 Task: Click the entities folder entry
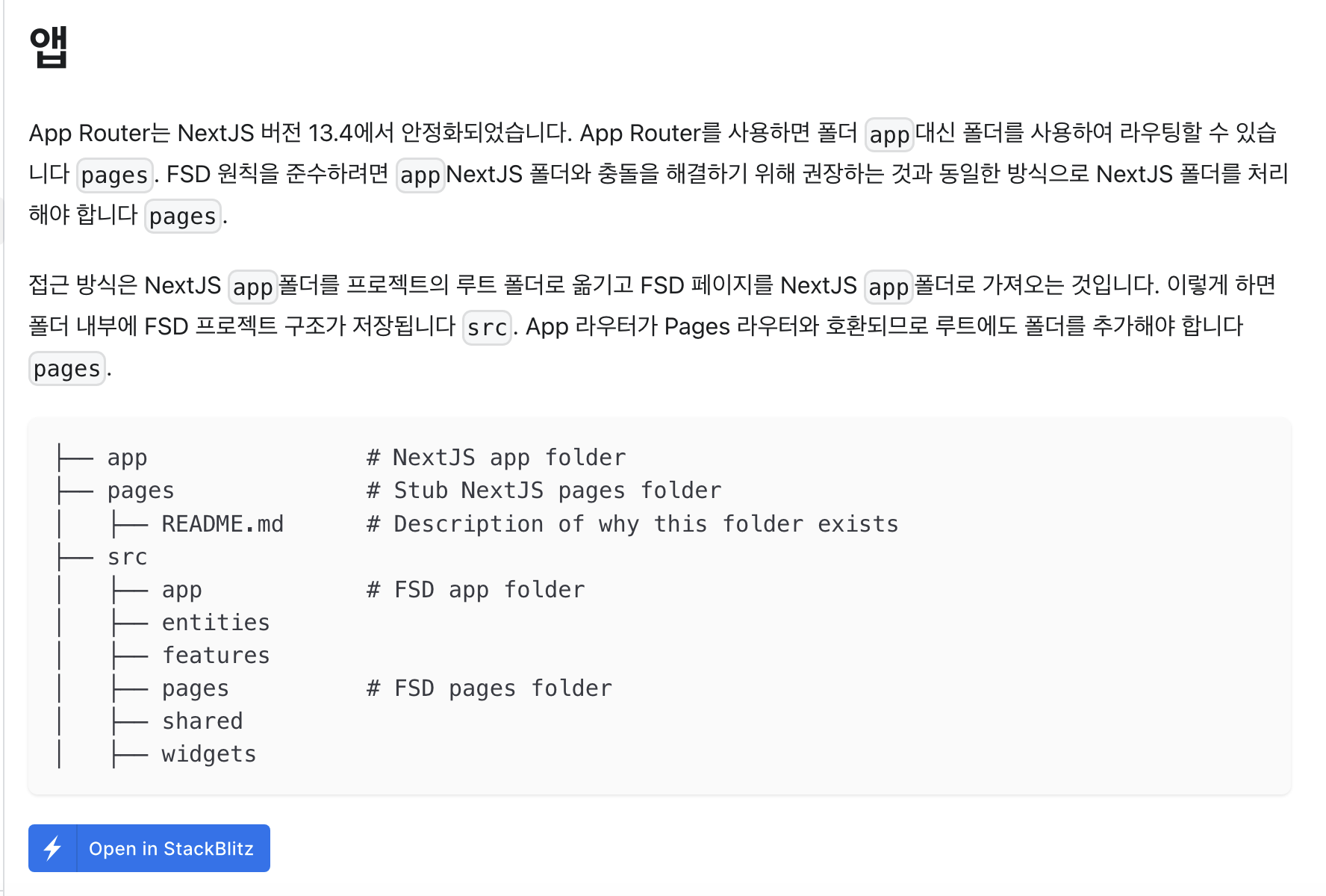(216, 623)
